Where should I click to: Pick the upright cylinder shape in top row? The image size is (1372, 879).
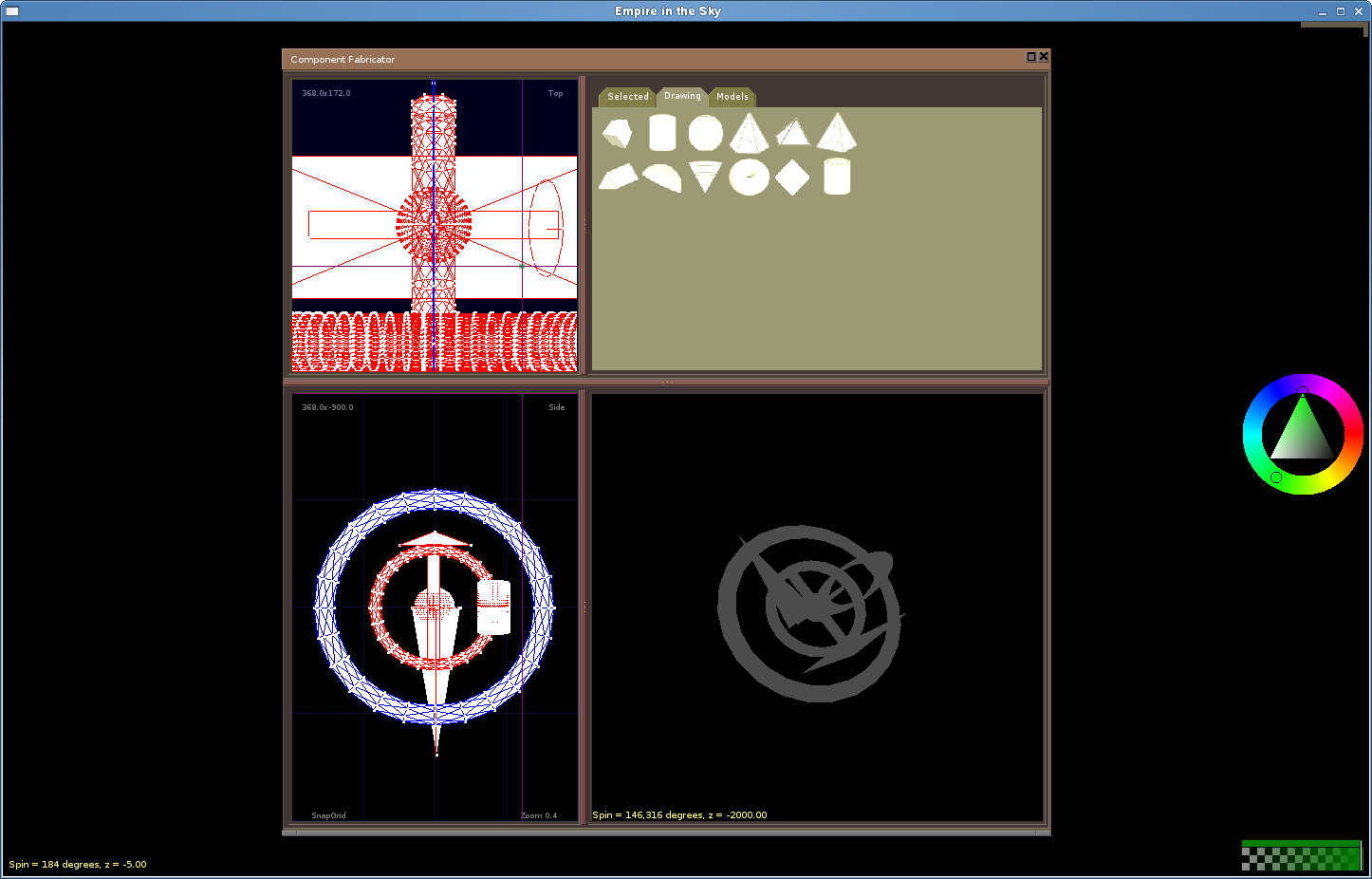[661, 133]
